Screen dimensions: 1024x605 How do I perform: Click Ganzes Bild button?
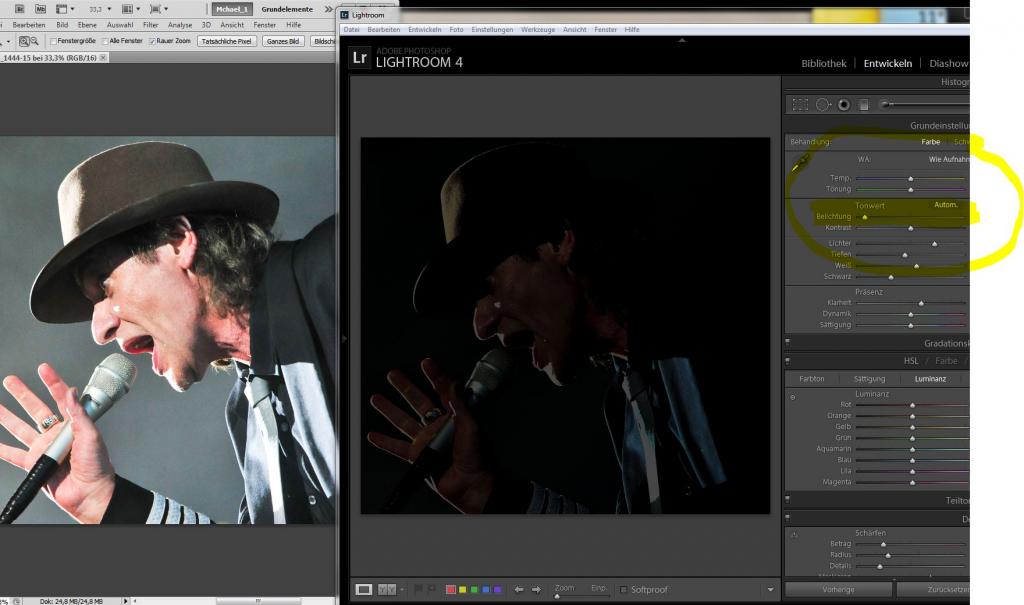283,41
